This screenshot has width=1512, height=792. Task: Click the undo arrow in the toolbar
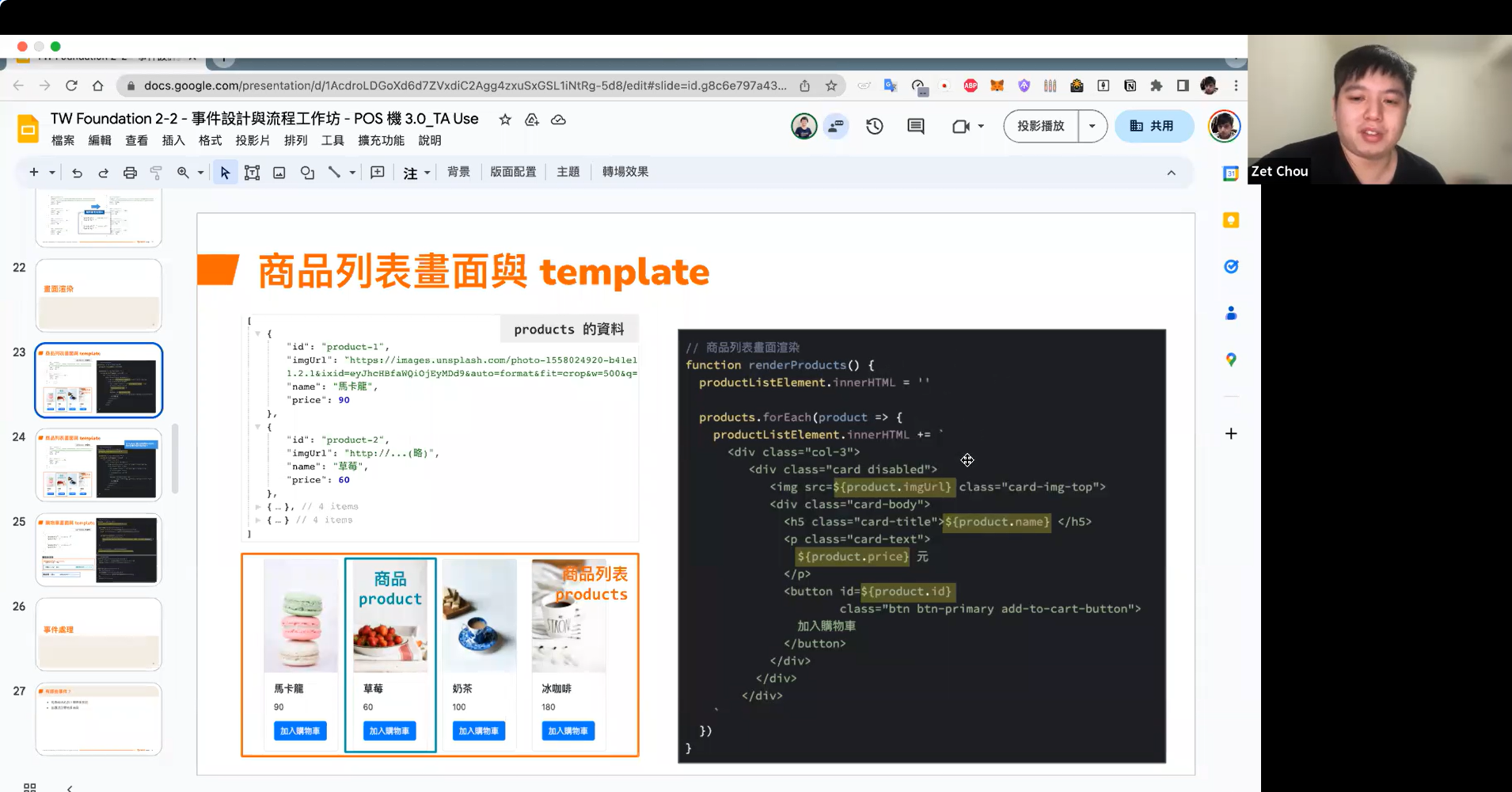coord(77,173)
